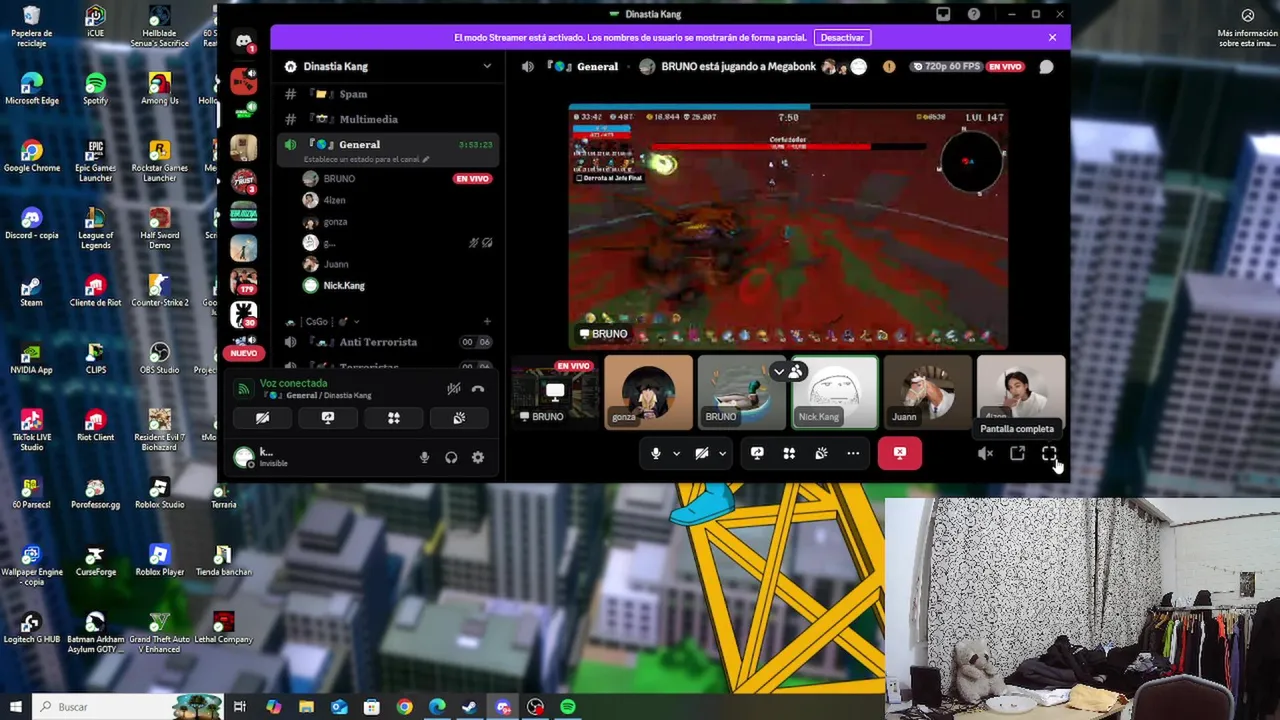Expand the Dinastia Kang server dropdown

point(487,67)
